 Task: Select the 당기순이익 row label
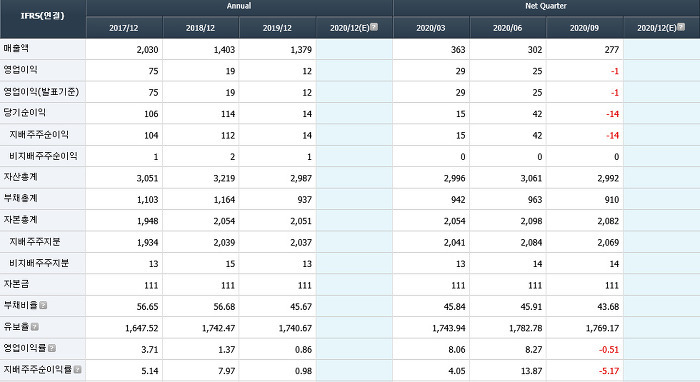[x=25, y=112]
